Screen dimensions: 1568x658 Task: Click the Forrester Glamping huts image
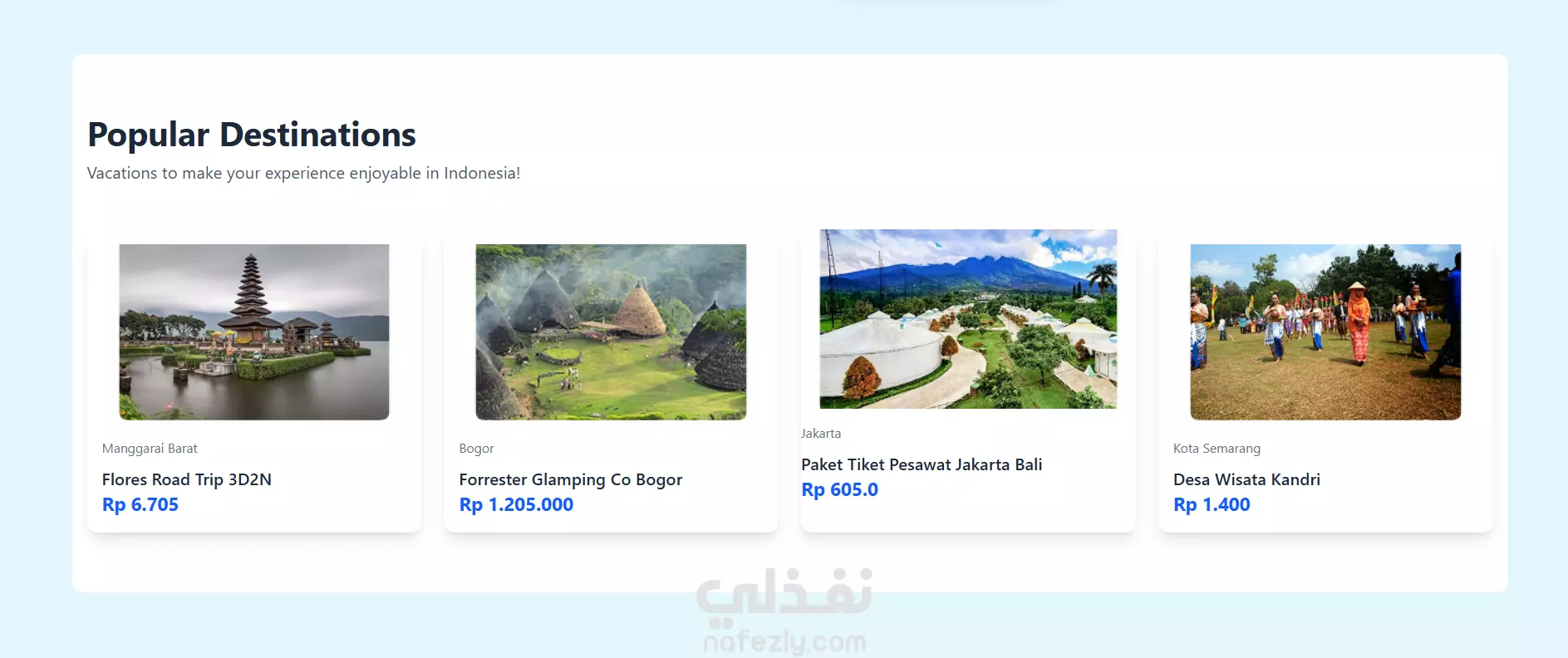(x=611, y=331)
